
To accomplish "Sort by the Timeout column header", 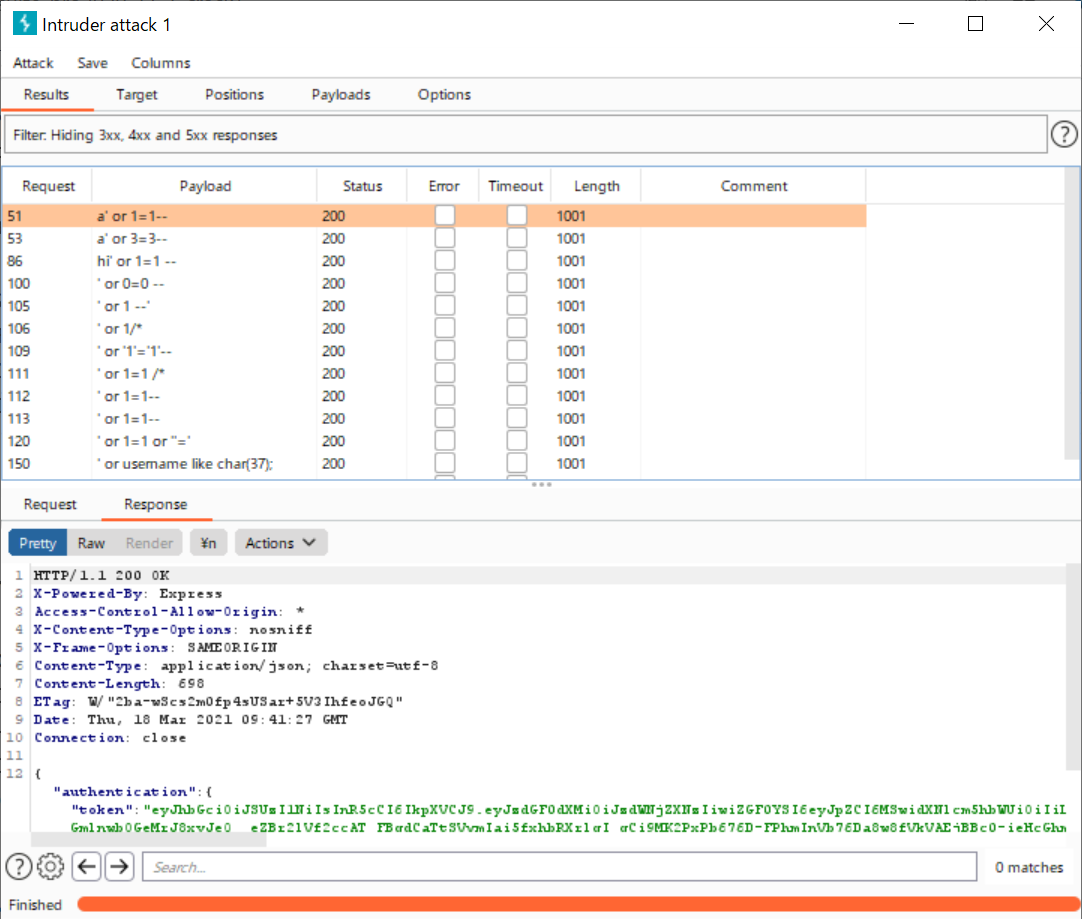I will point(515,186).
